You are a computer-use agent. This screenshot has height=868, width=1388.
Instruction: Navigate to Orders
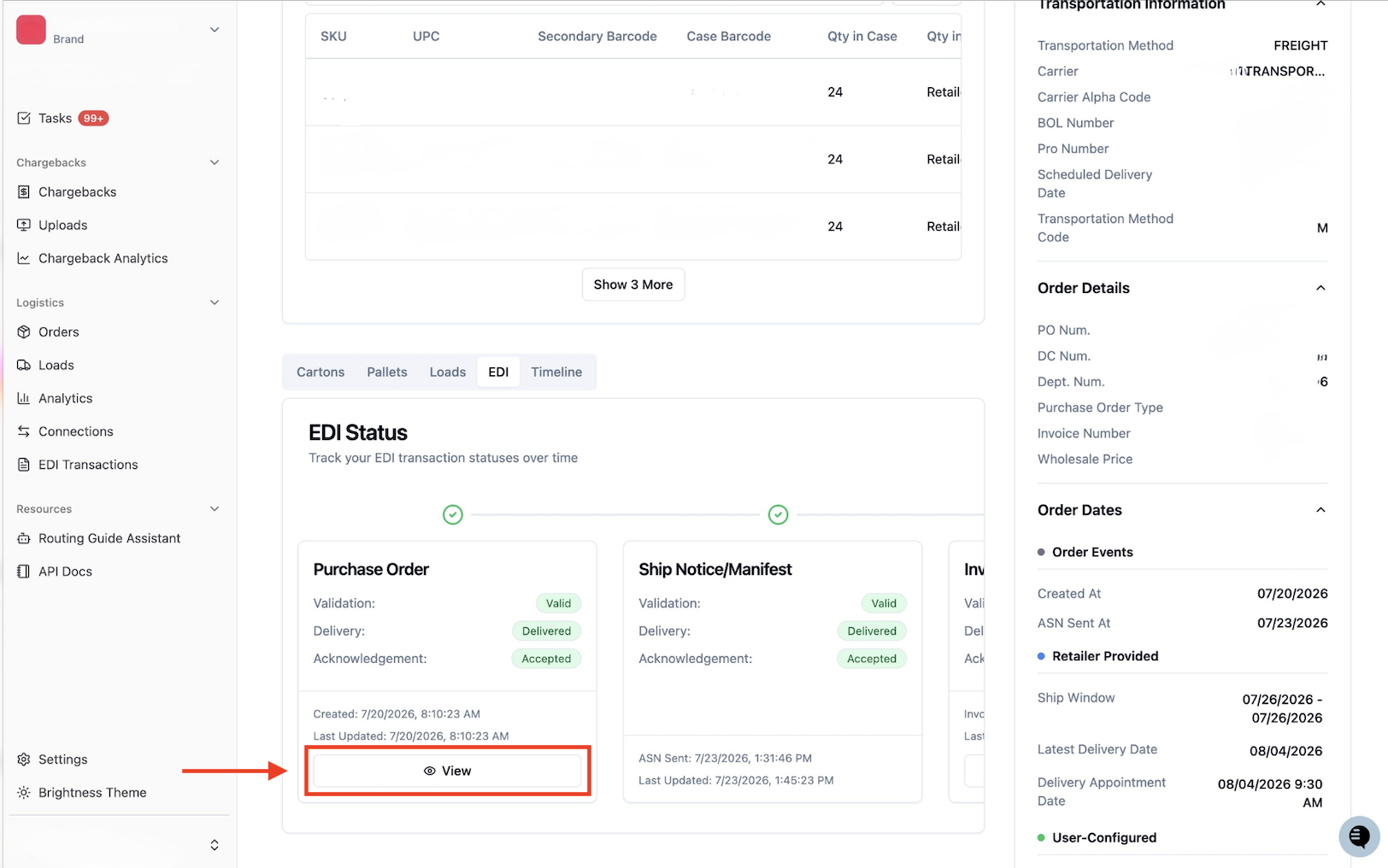(x=58, y=331)
